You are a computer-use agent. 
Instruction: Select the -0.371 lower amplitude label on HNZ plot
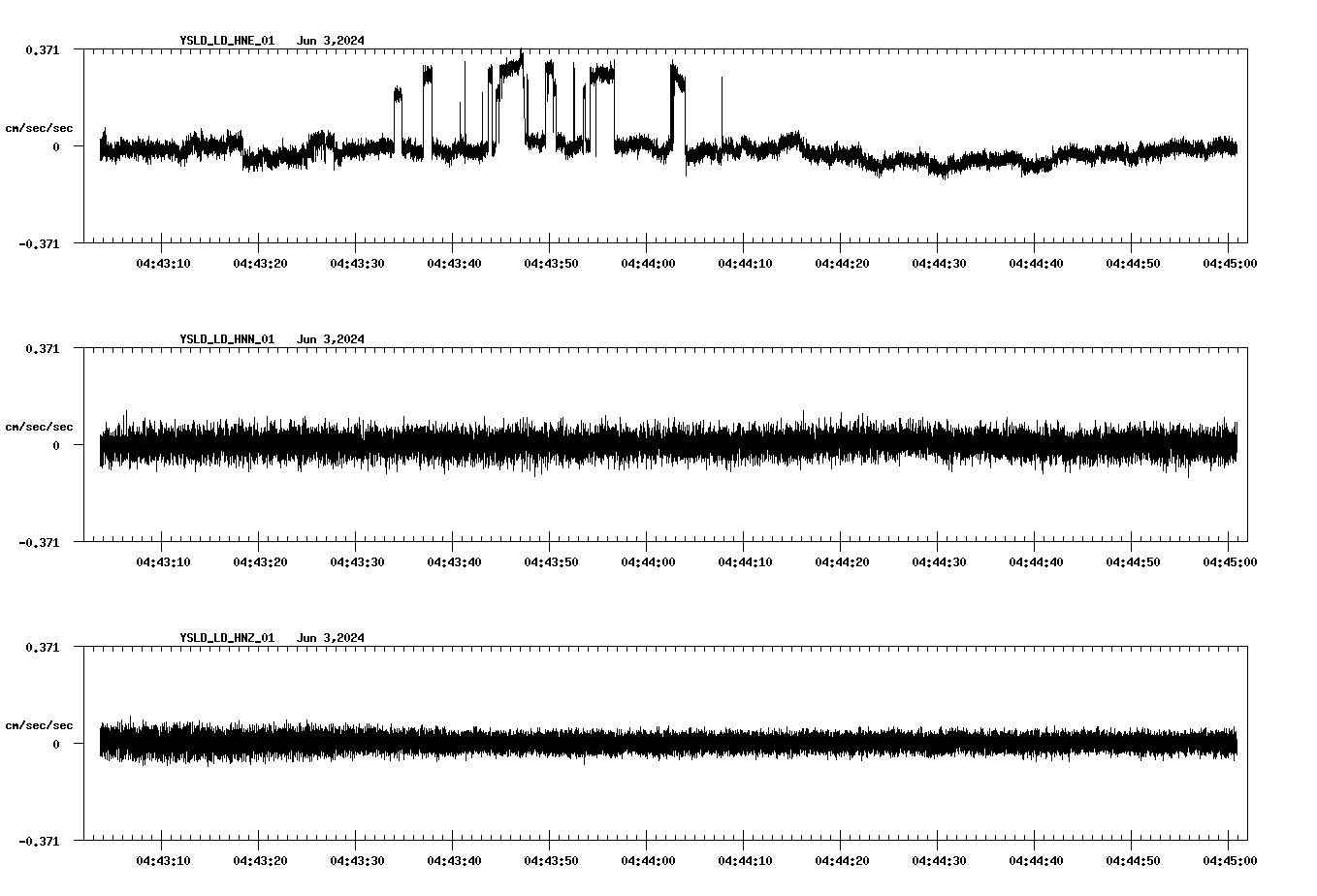point(40,843)
